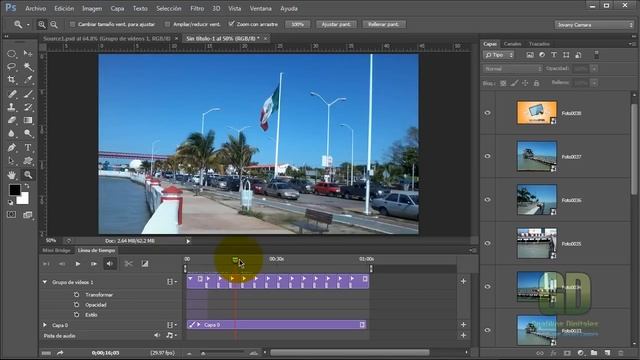The height and width of the screenshot is (360, 640).
Task: Select the Move tool
Action: coord(28,53)
